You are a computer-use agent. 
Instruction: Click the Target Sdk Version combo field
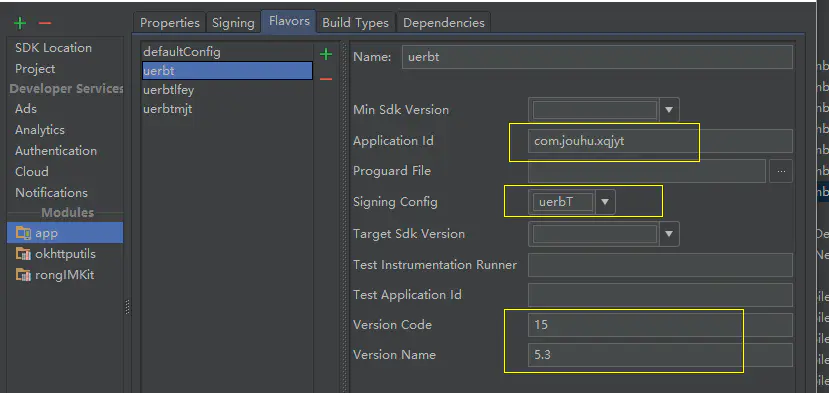coord(594,234)
